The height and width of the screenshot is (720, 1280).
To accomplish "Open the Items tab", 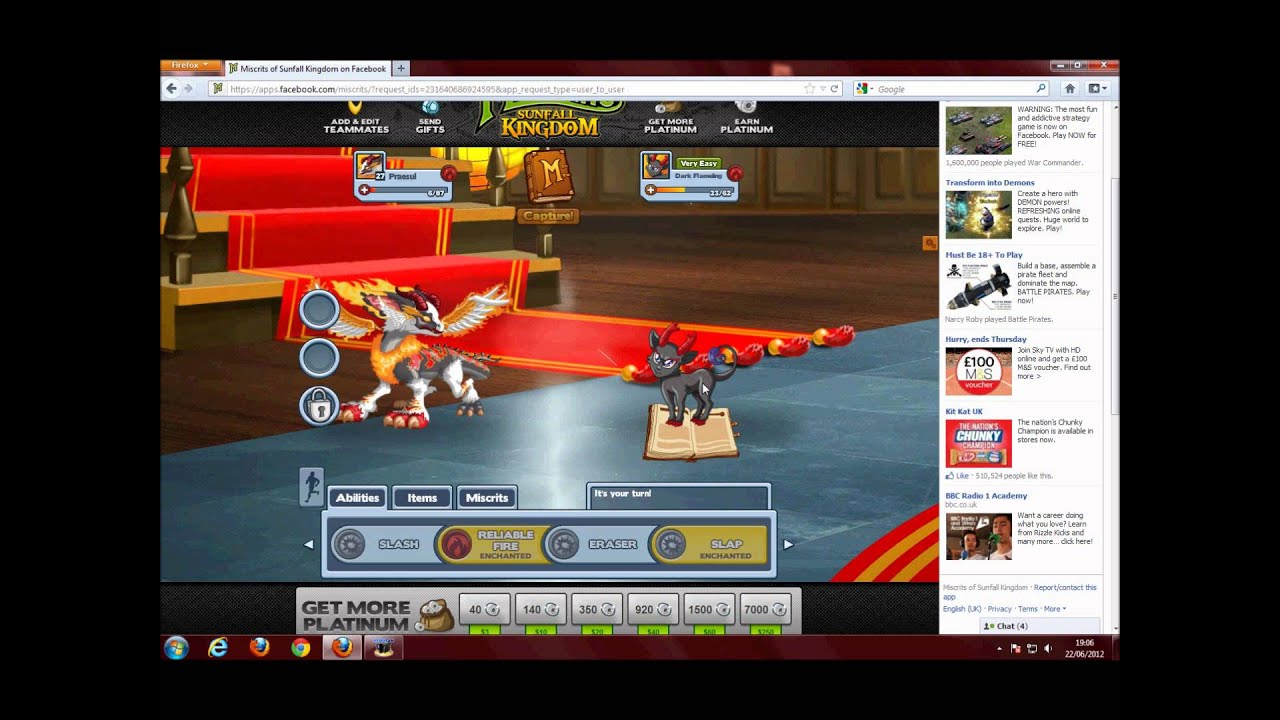I will tap(422, 498).
